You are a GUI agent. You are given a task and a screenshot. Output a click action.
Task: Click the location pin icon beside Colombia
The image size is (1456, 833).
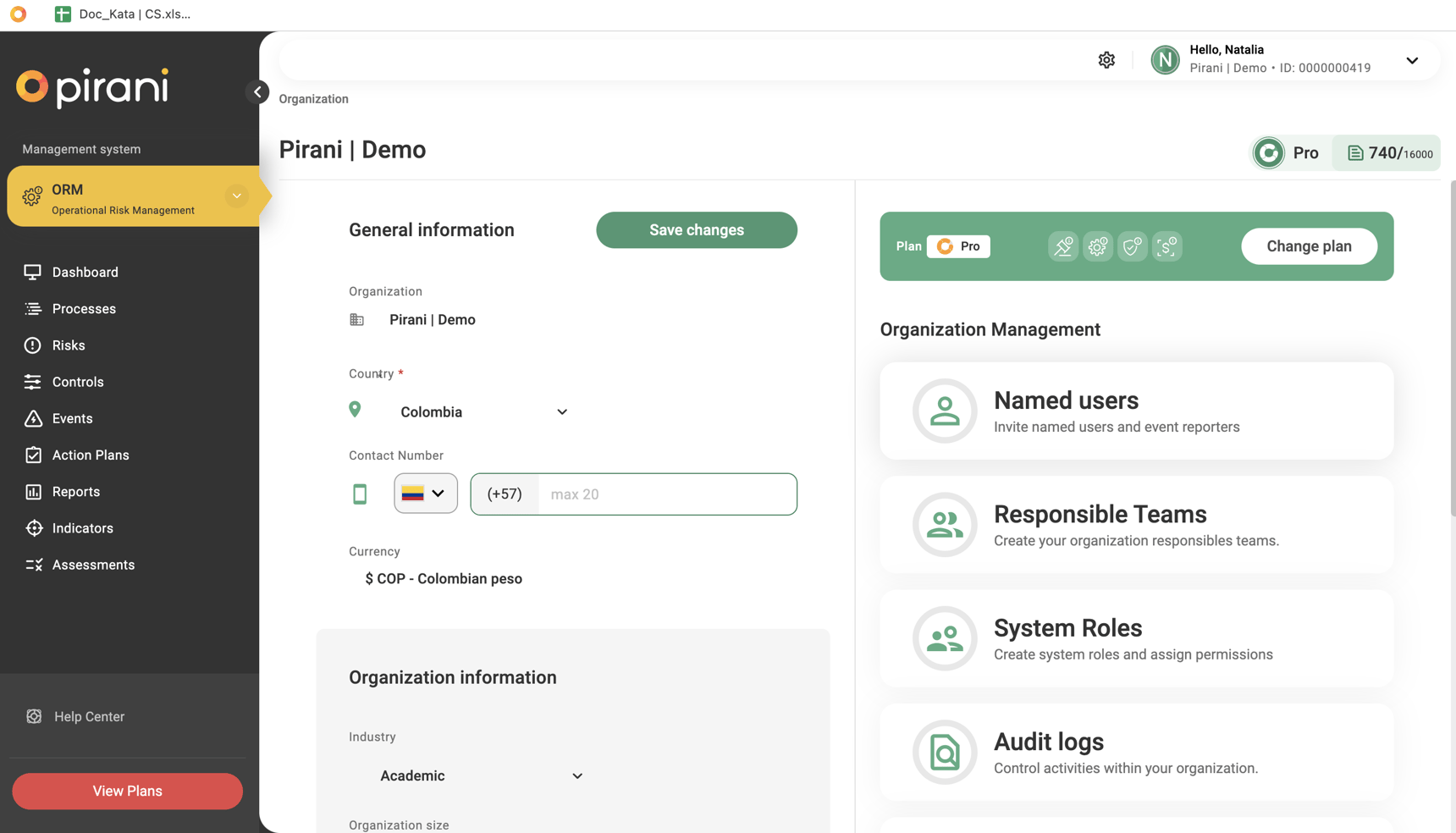click(x=355, y=410)
